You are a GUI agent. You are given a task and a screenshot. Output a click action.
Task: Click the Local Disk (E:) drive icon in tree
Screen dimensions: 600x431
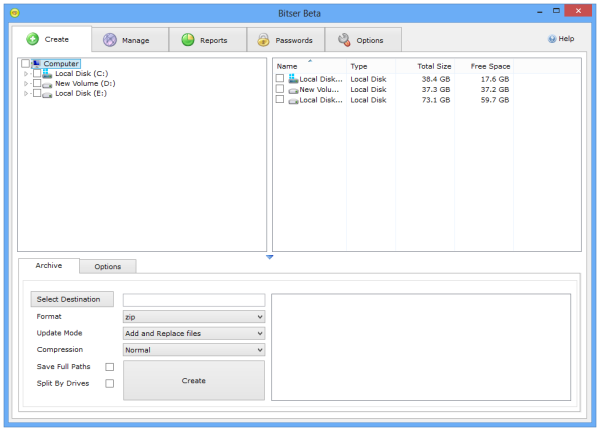[47, 95]
